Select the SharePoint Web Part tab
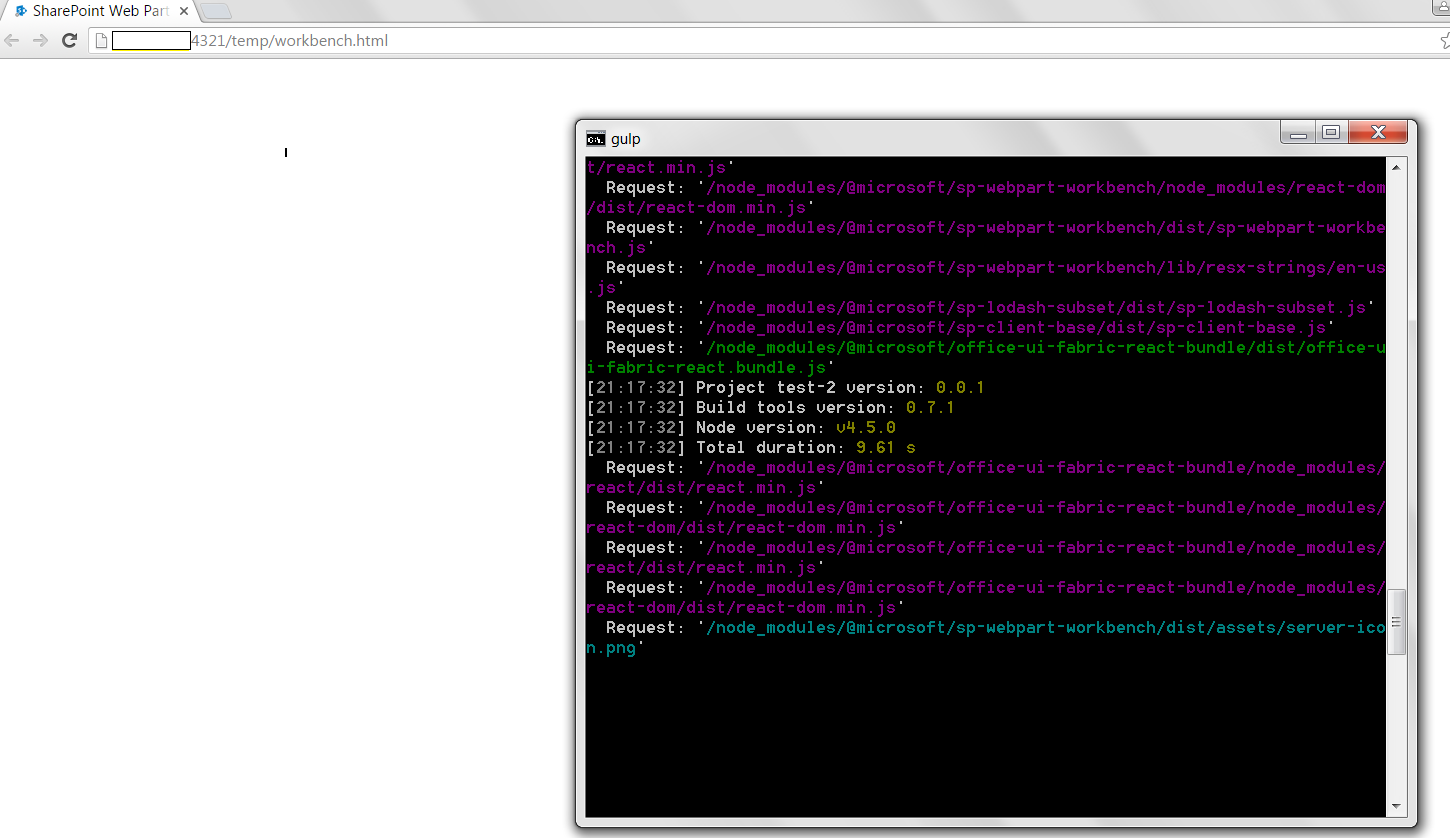The width and height of the screenshot is (1450, 838). click(x=100, y=11)
